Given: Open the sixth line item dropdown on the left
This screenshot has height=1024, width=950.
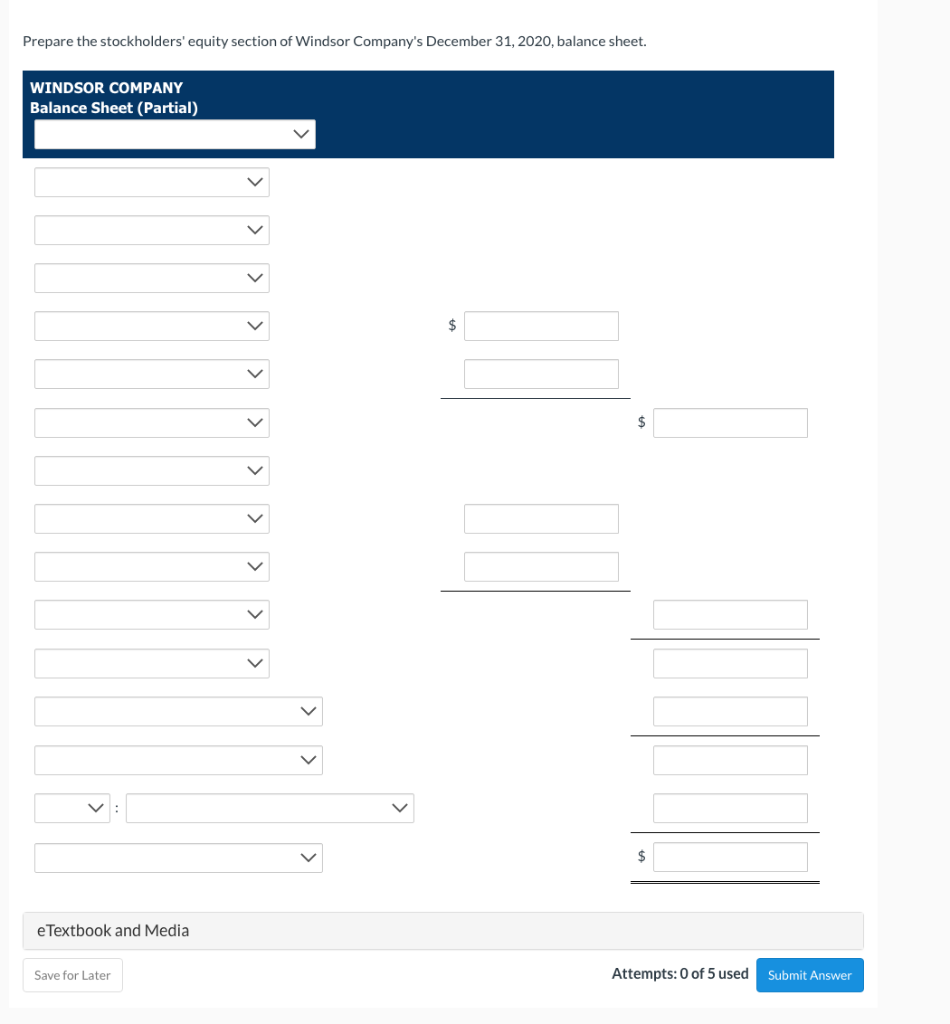Looking at the screenshot, I should point(151,422).
